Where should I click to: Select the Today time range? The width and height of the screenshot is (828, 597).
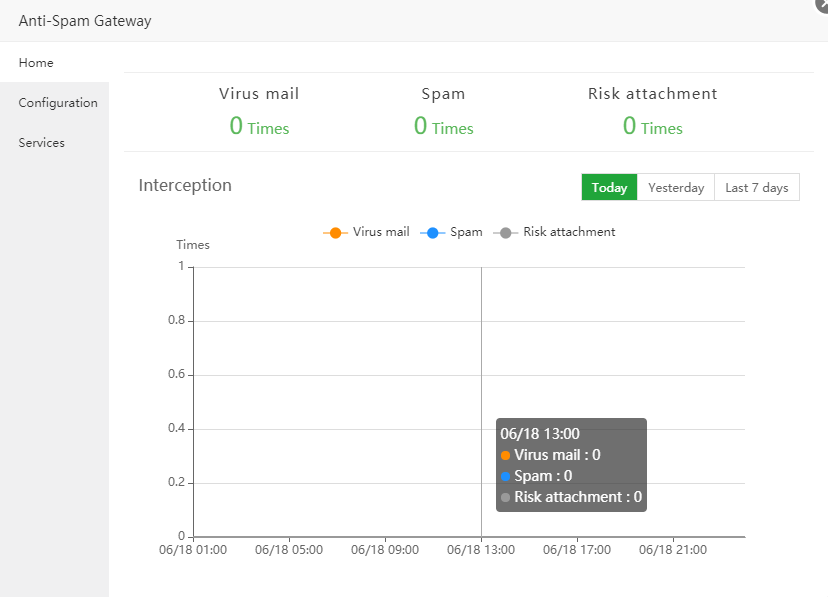(609, 188)
